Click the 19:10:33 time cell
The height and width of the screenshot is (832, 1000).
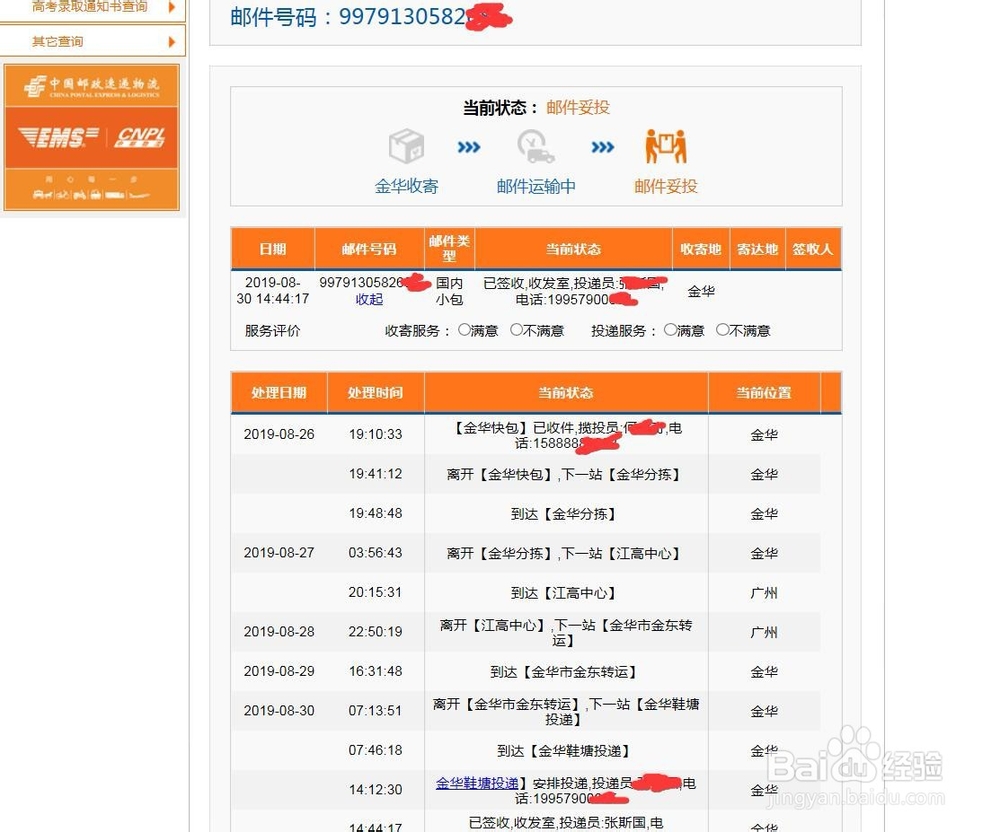click(376, 434)
